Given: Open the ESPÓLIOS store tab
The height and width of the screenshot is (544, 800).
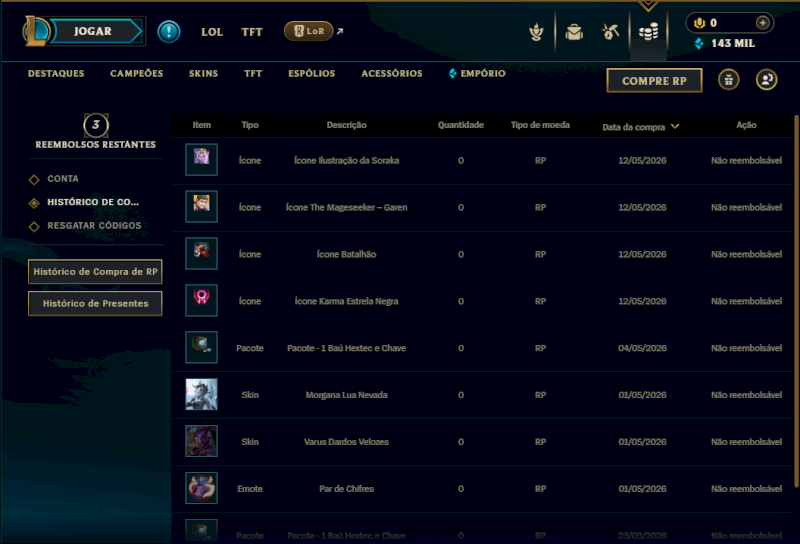Looking at the screenshot, I should pyautogui.click(x=312, y=73).
